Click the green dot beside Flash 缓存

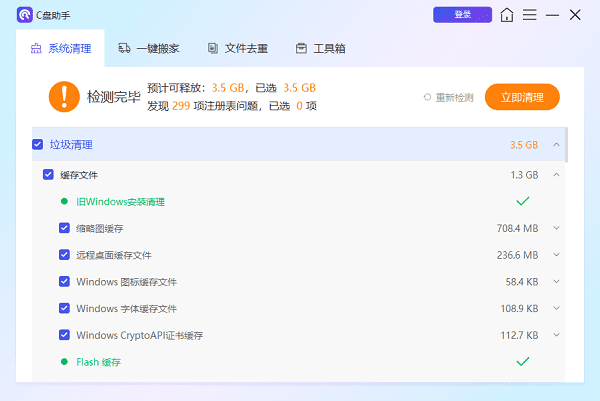[x=64, y=362]
